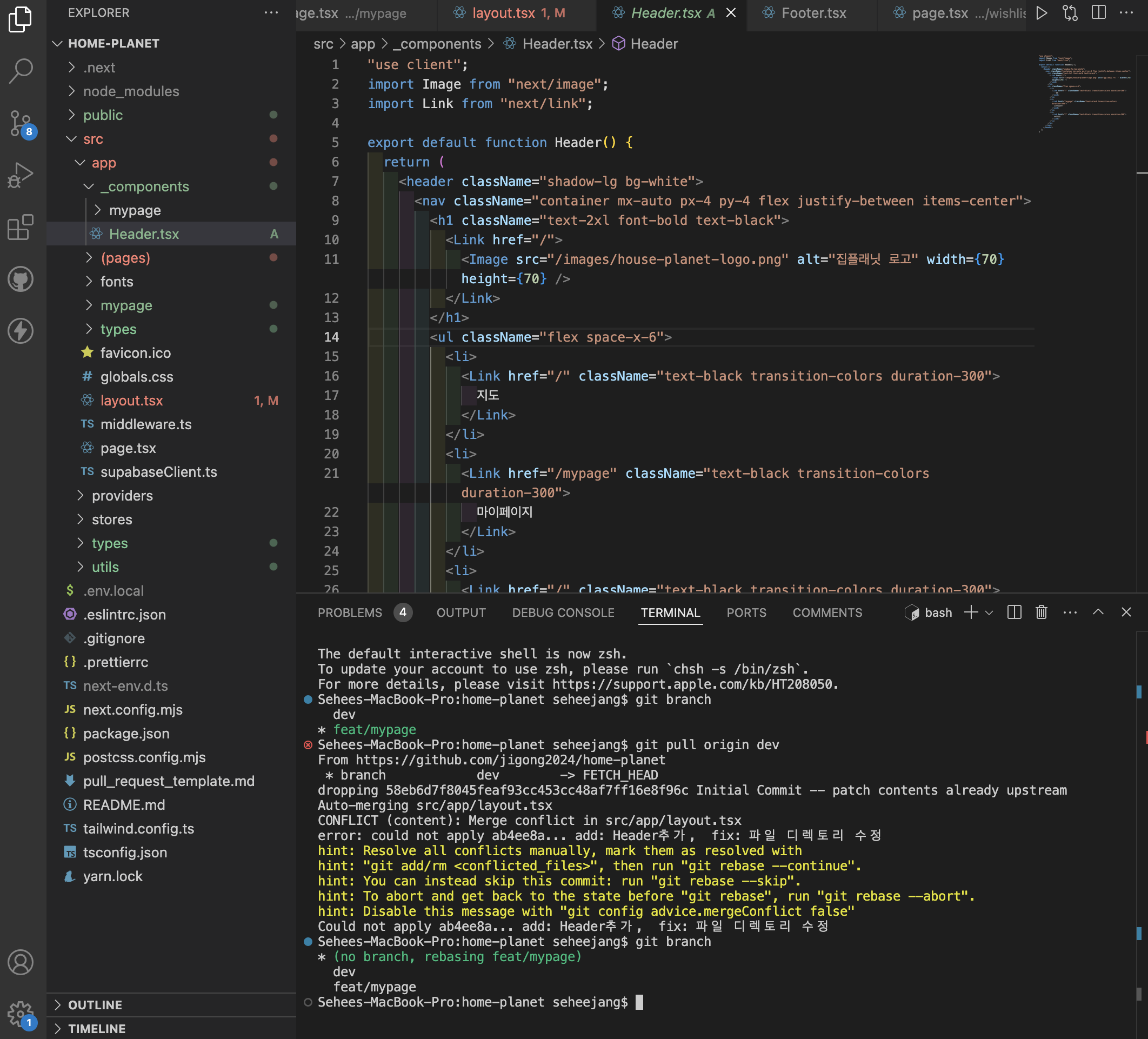Image resolution: width=1148 pixels, height=1039 pixels.
Task: Open Run and Debug view
Action: click(21, 174)
